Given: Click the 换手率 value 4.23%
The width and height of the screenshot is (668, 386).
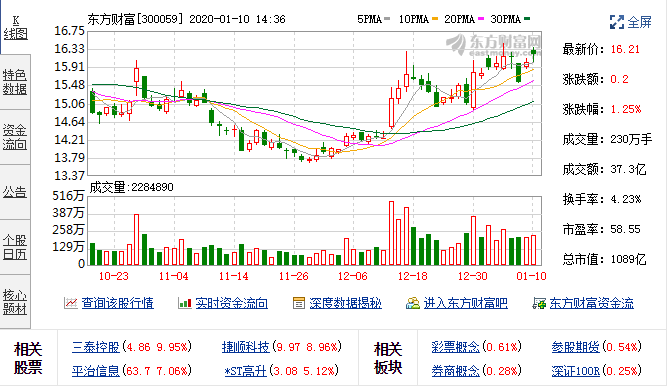Looking at the screenshot, I should (625, 199).
